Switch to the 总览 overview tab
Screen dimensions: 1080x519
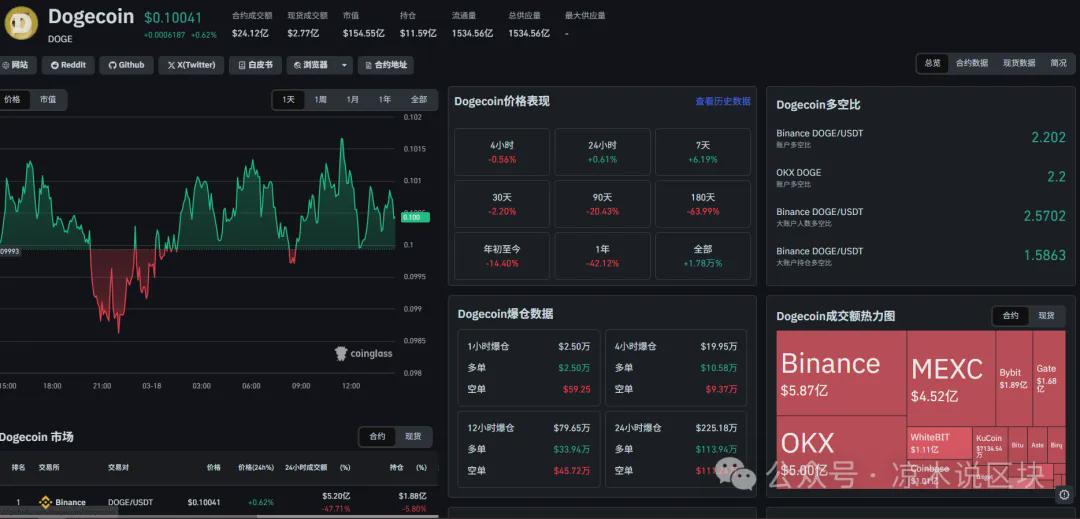click(x=933, y=63)
